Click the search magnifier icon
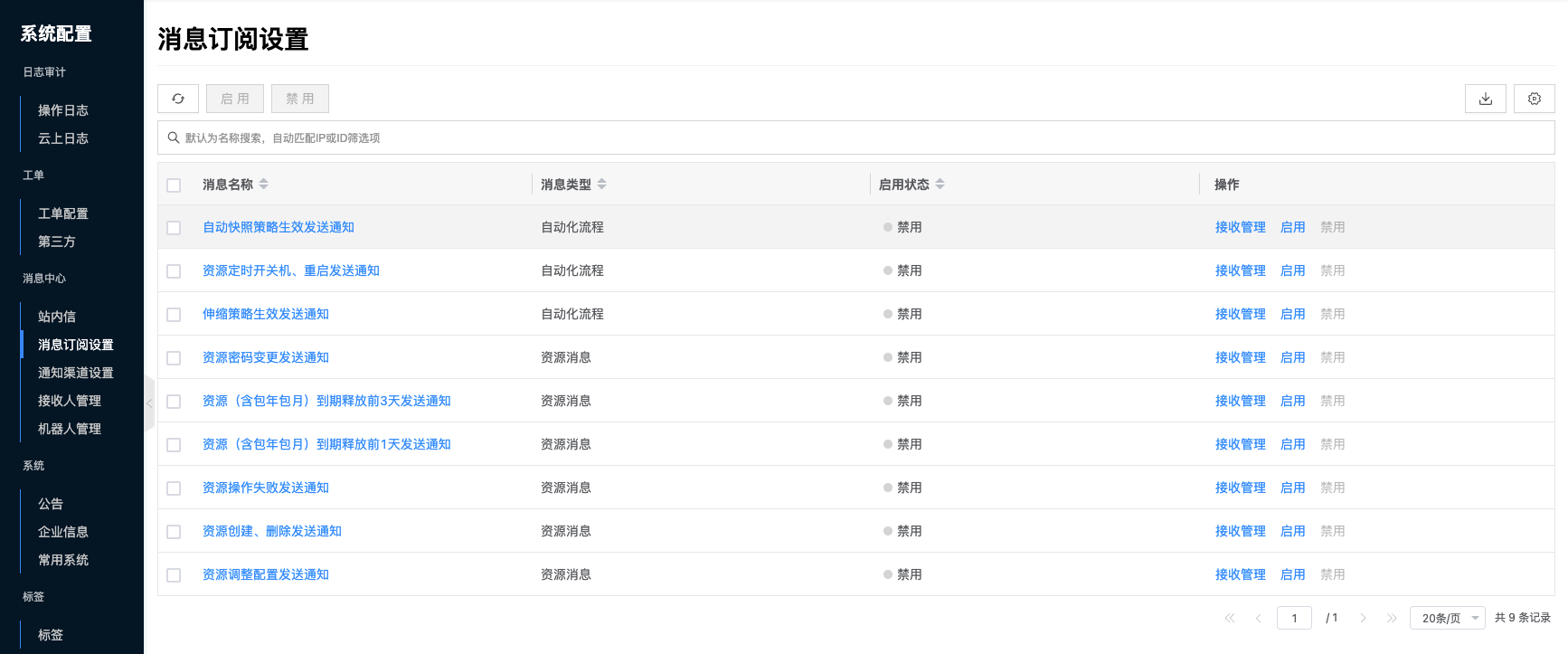This screenshot has width=1568, height=654. [x=174, y=137]
